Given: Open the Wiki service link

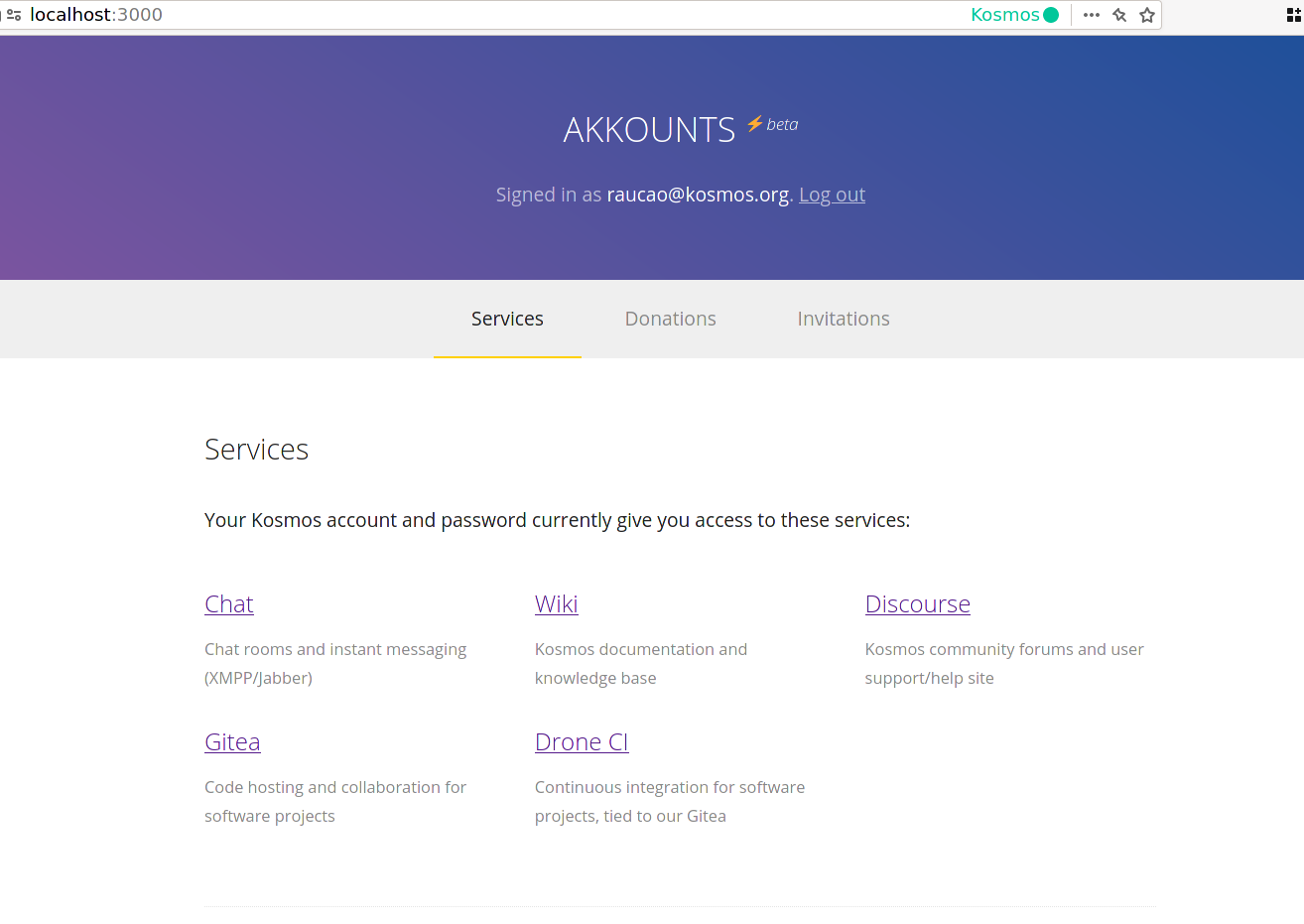Looking at the screenshot, I should click(556, 604).
